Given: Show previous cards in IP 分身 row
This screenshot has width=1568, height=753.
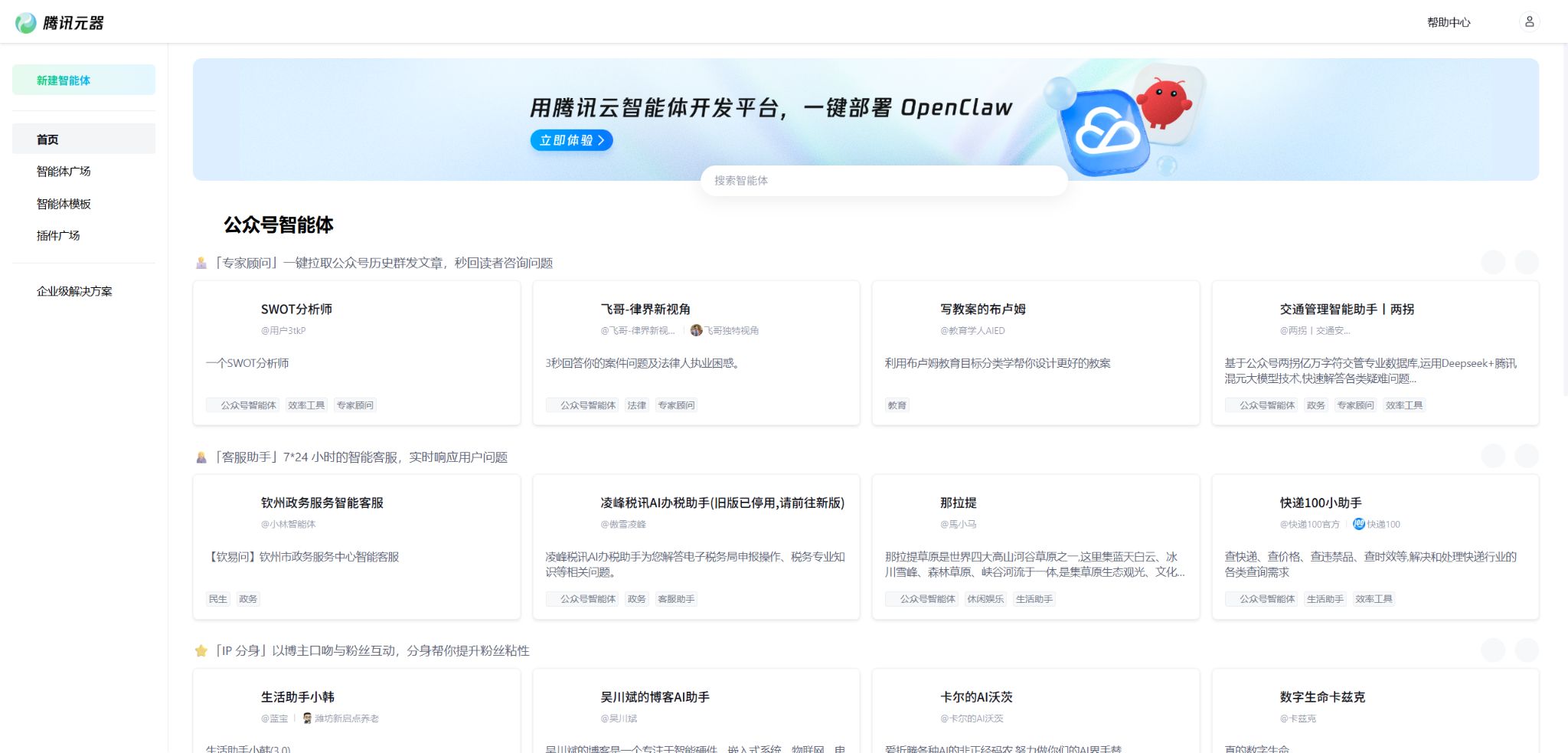Looking at the screenshot, I should 1493,650.
